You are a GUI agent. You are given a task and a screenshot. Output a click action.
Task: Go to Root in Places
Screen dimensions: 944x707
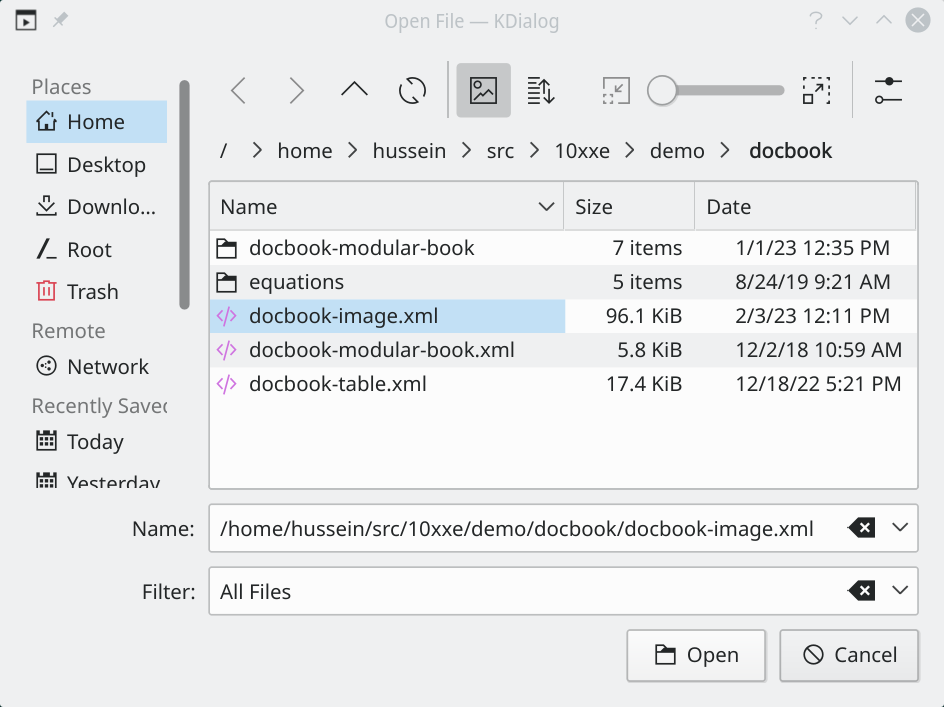point(96,249)
